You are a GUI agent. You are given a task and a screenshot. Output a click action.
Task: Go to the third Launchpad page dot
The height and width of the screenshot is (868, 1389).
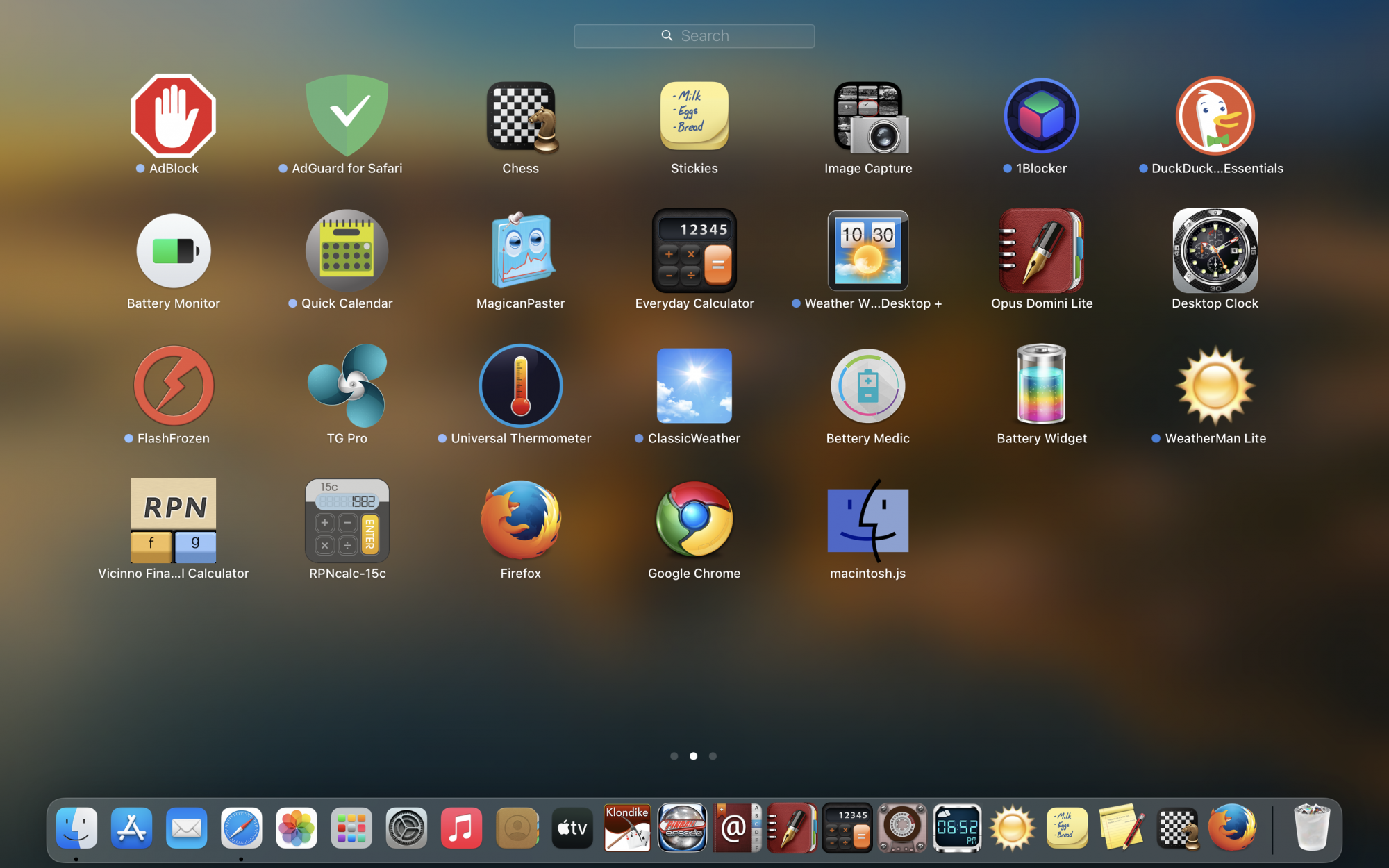click(713, 756)
